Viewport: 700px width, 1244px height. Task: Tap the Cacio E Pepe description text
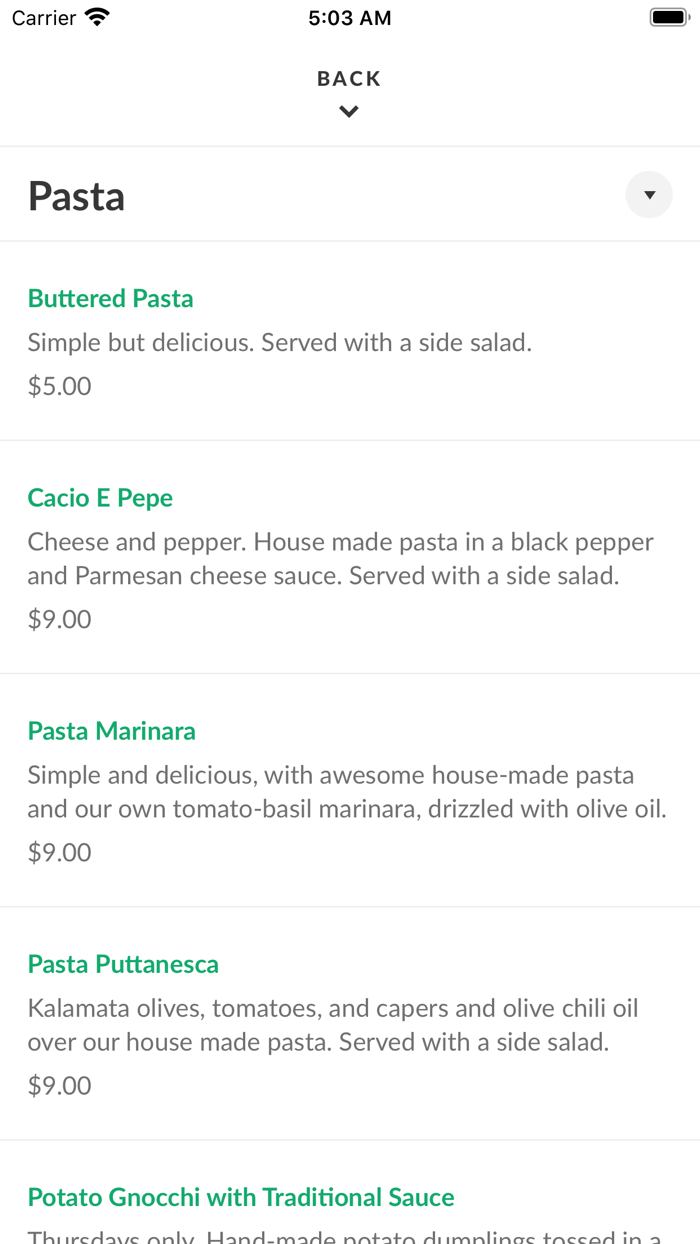coord(340,558)
